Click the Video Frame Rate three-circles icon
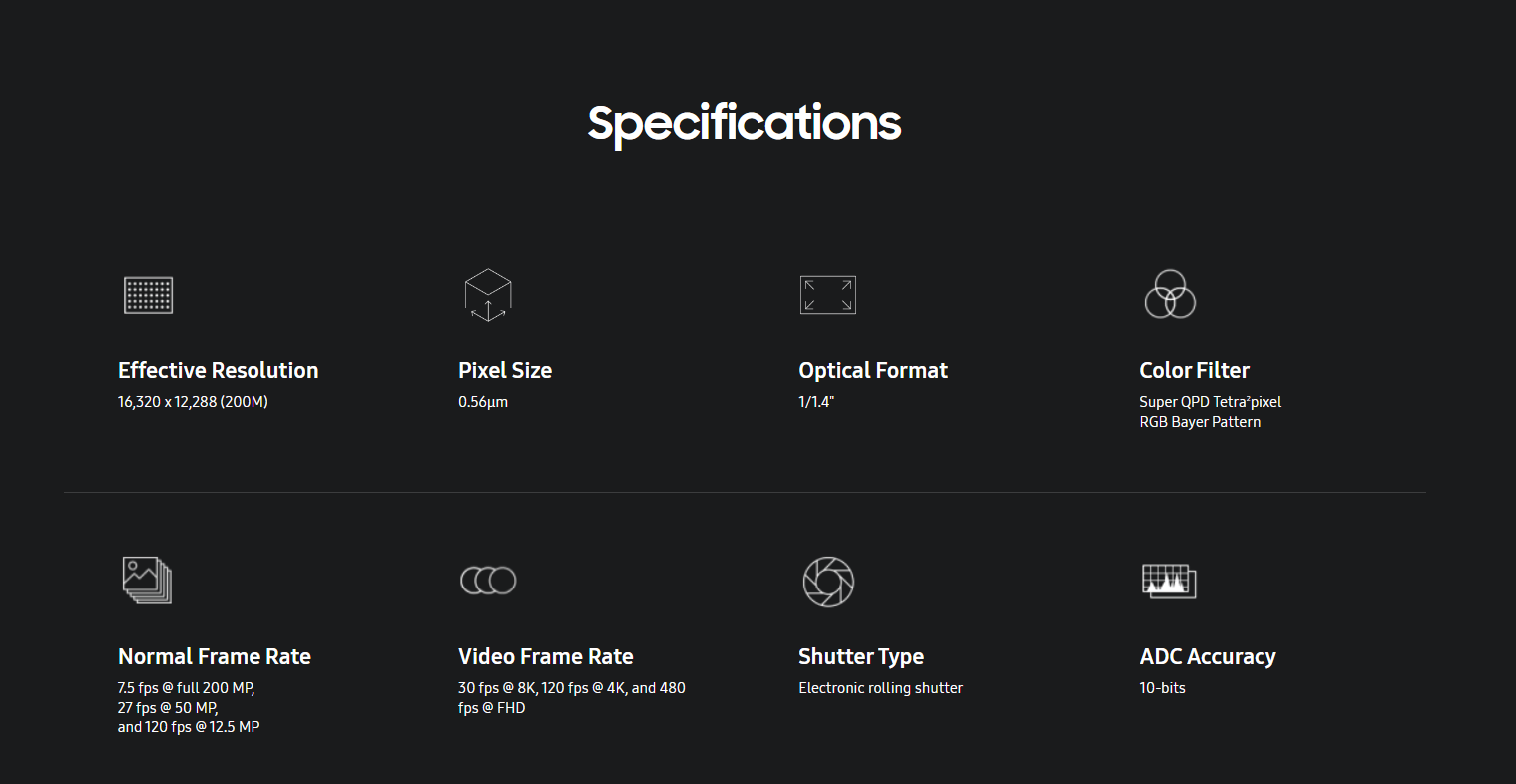Image resolution: width=1516 pixels, height=784 pixels. coord(488,581)
